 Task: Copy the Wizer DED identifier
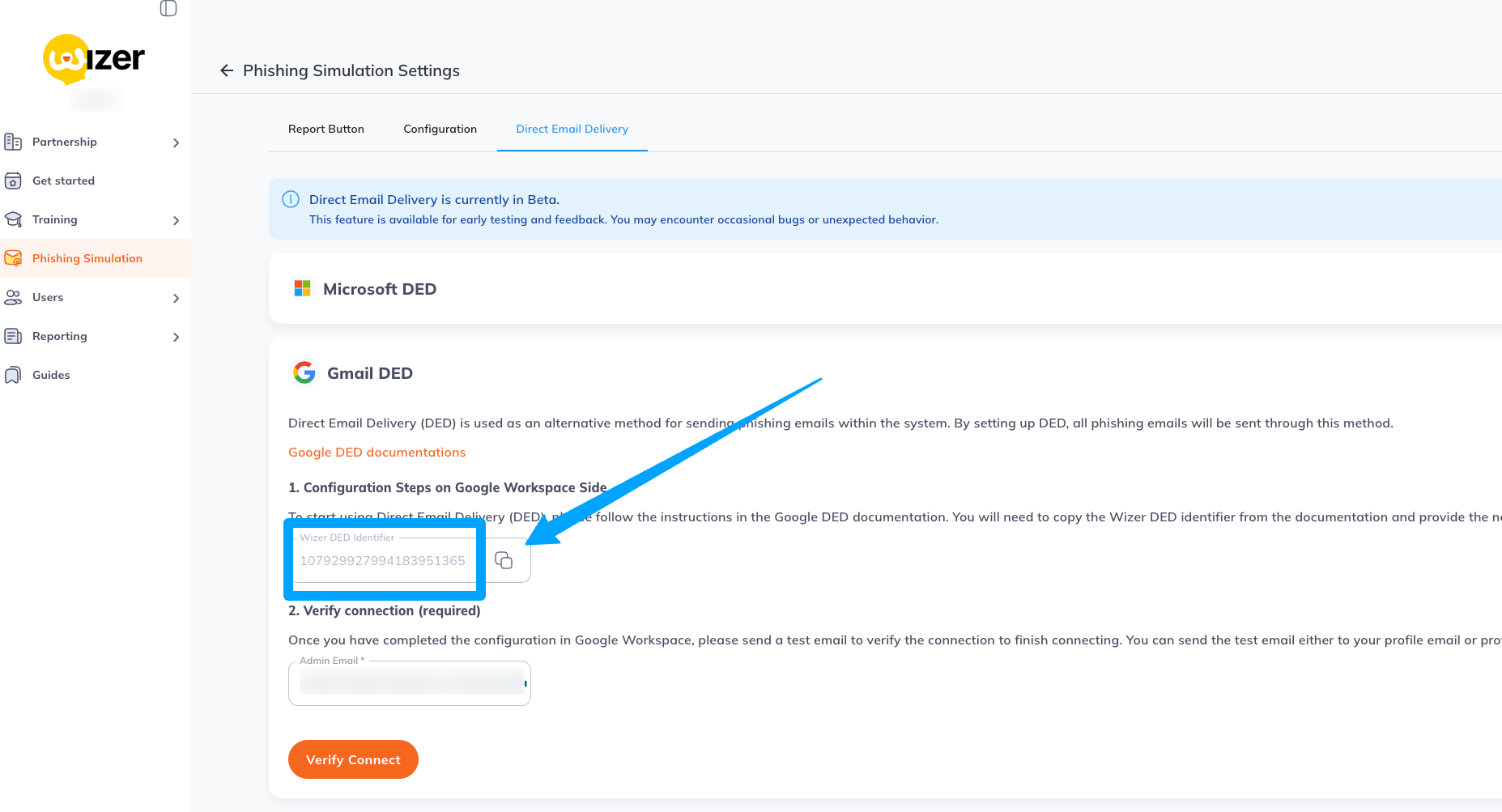tap(504, 560)
